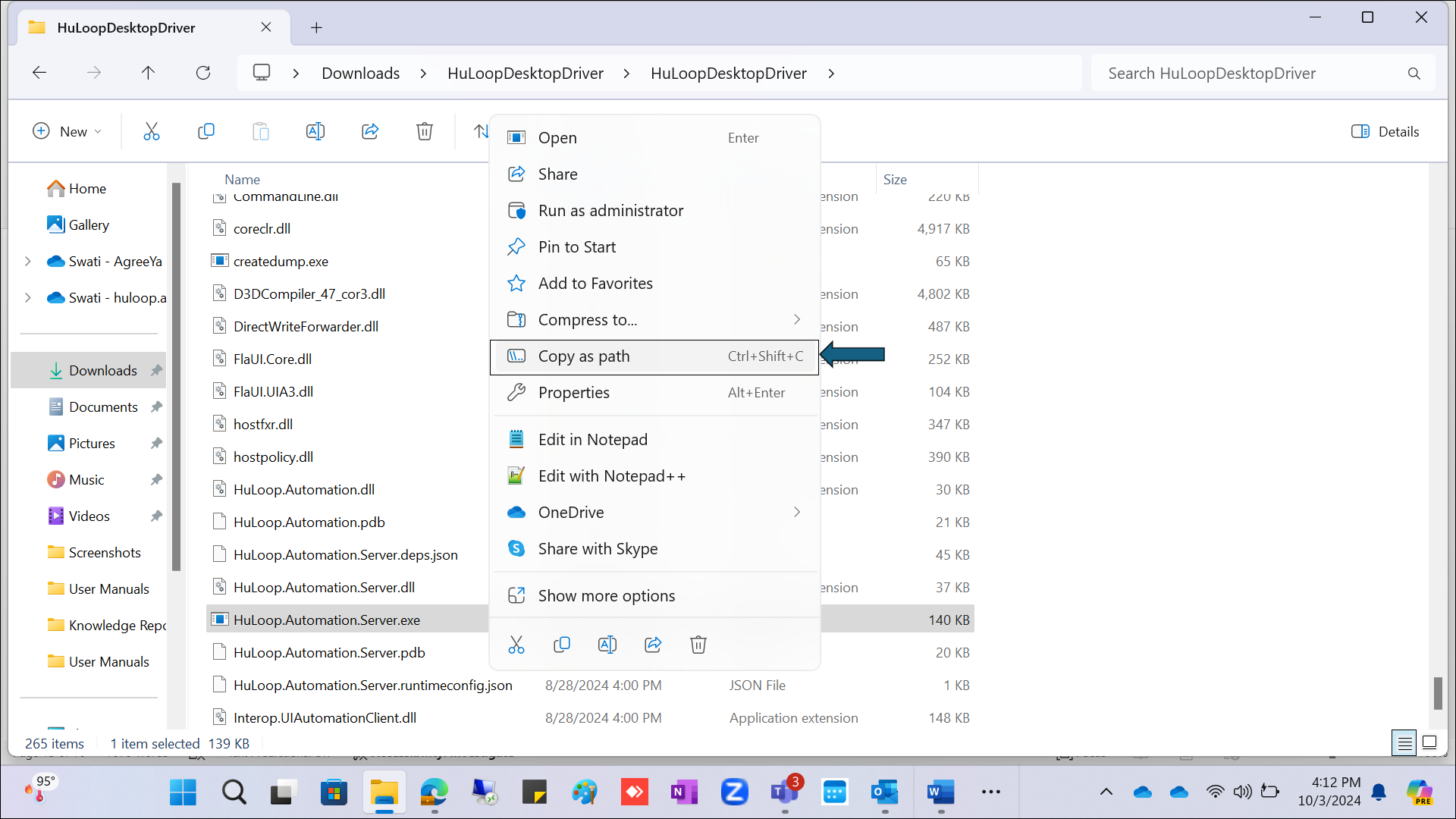Choose Run as administrator

pos(610,211)
